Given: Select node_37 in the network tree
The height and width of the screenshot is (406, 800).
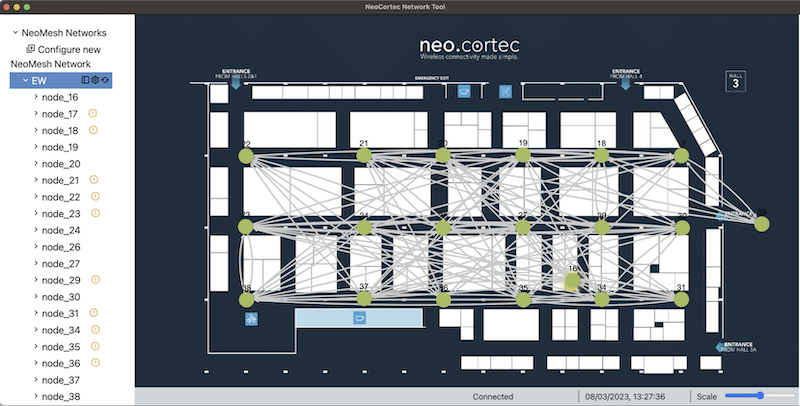Looking at the screenshot, I should tap(60, 380).
